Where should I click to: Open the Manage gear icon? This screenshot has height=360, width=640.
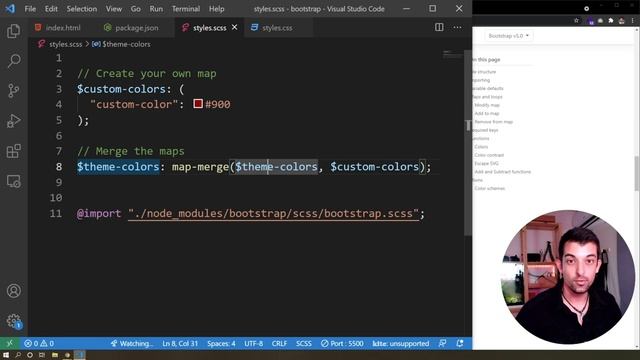(13, 321)
